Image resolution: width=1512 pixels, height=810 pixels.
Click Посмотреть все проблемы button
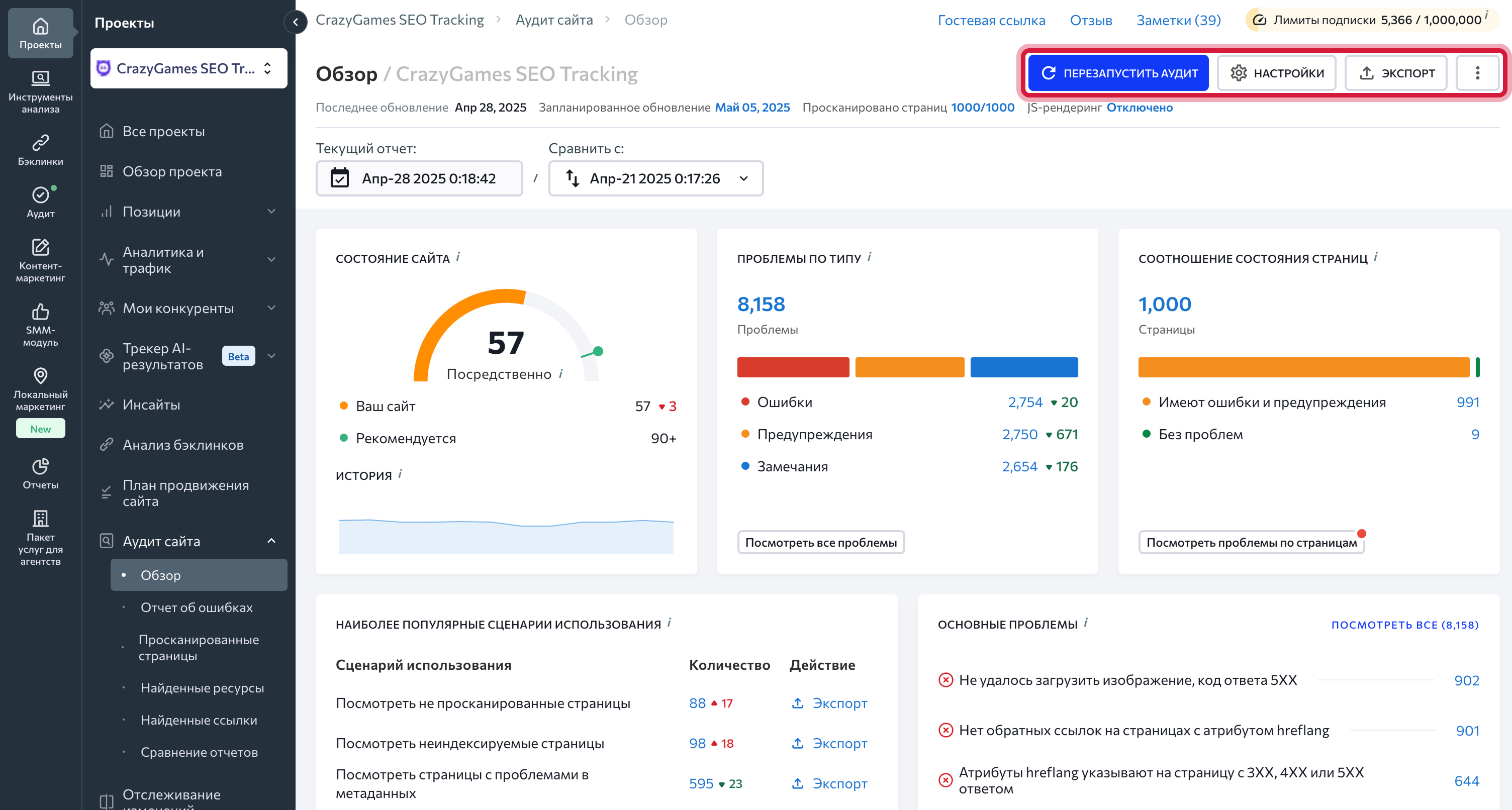(x=820, y=542)
